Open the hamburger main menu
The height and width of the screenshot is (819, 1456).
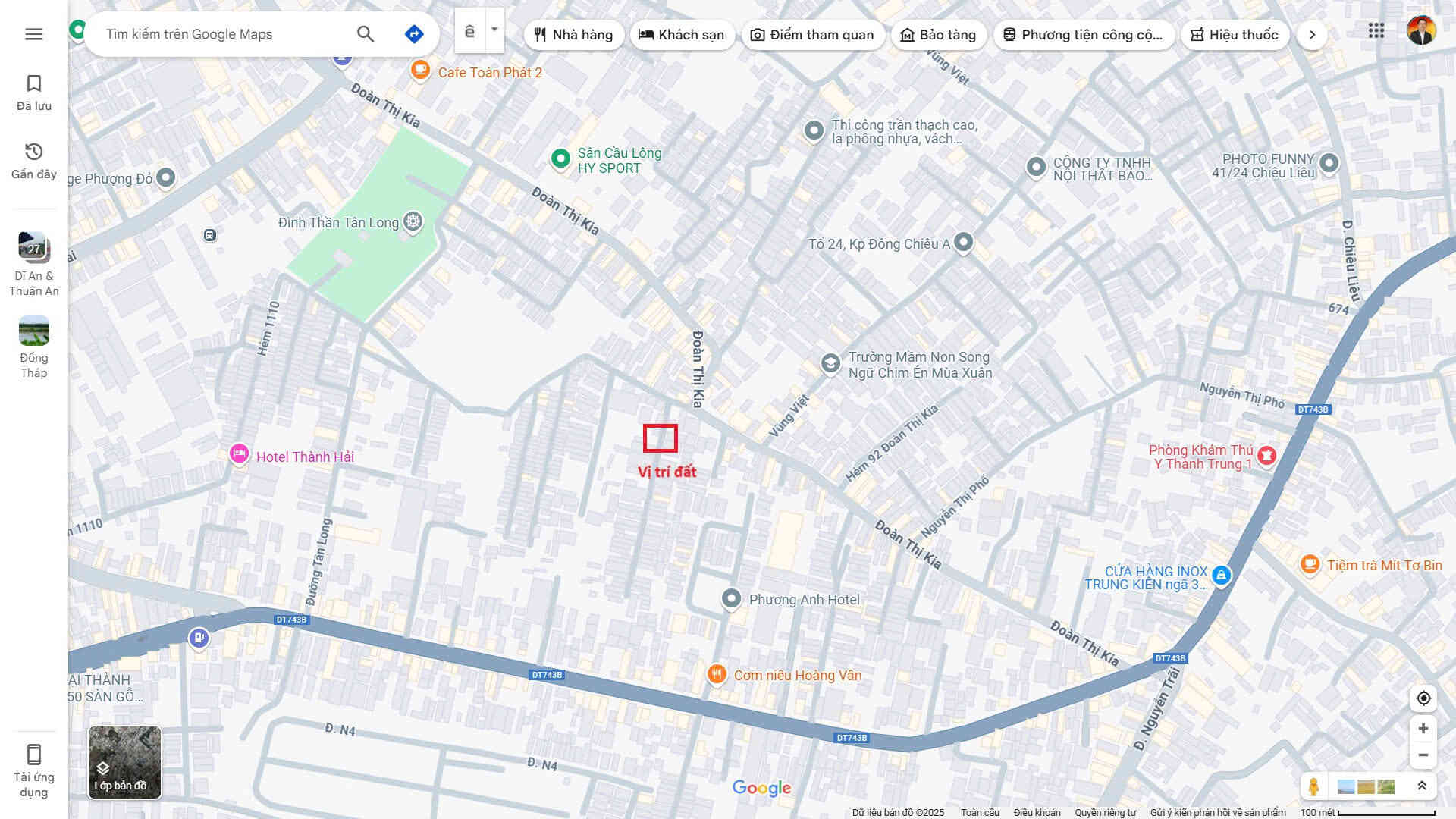pos(33,34)
